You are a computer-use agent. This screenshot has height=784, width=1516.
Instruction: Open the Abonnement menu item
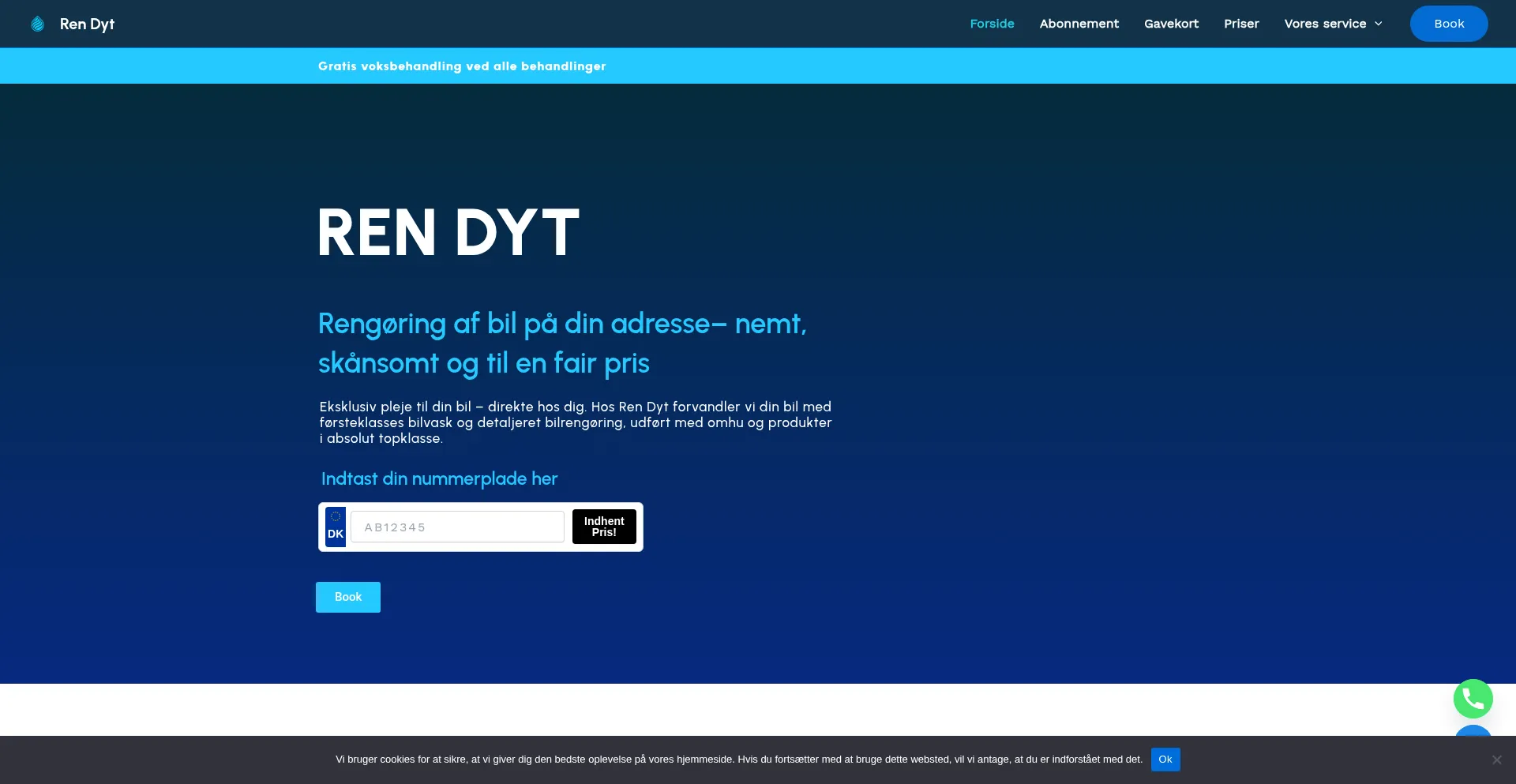coord(1079,24)
